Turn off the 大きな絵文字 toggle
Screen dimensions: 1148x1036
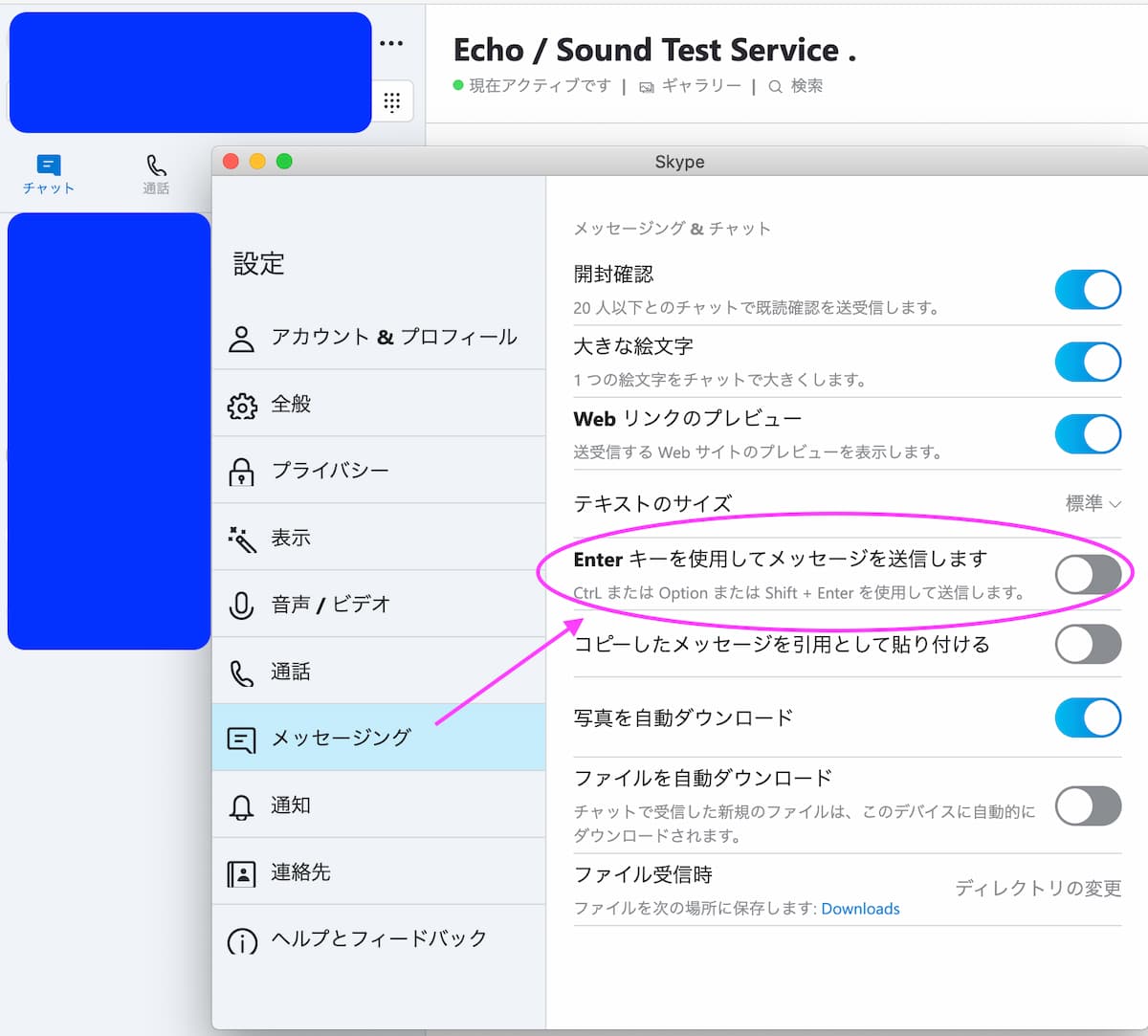1088,362
